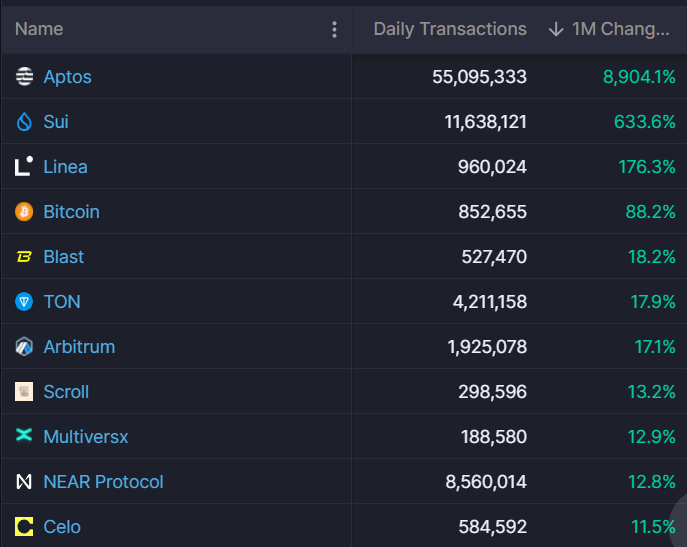Viewport: 687px width, 547px height.
Task: Open the NEAR Protocol chain link
Action: [103, 482]
